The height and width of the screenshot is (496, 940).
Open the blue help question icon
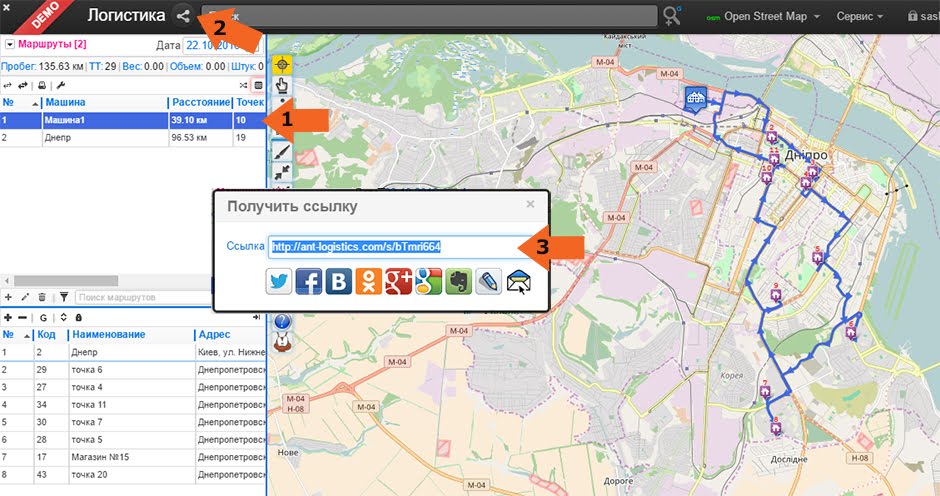282,321
